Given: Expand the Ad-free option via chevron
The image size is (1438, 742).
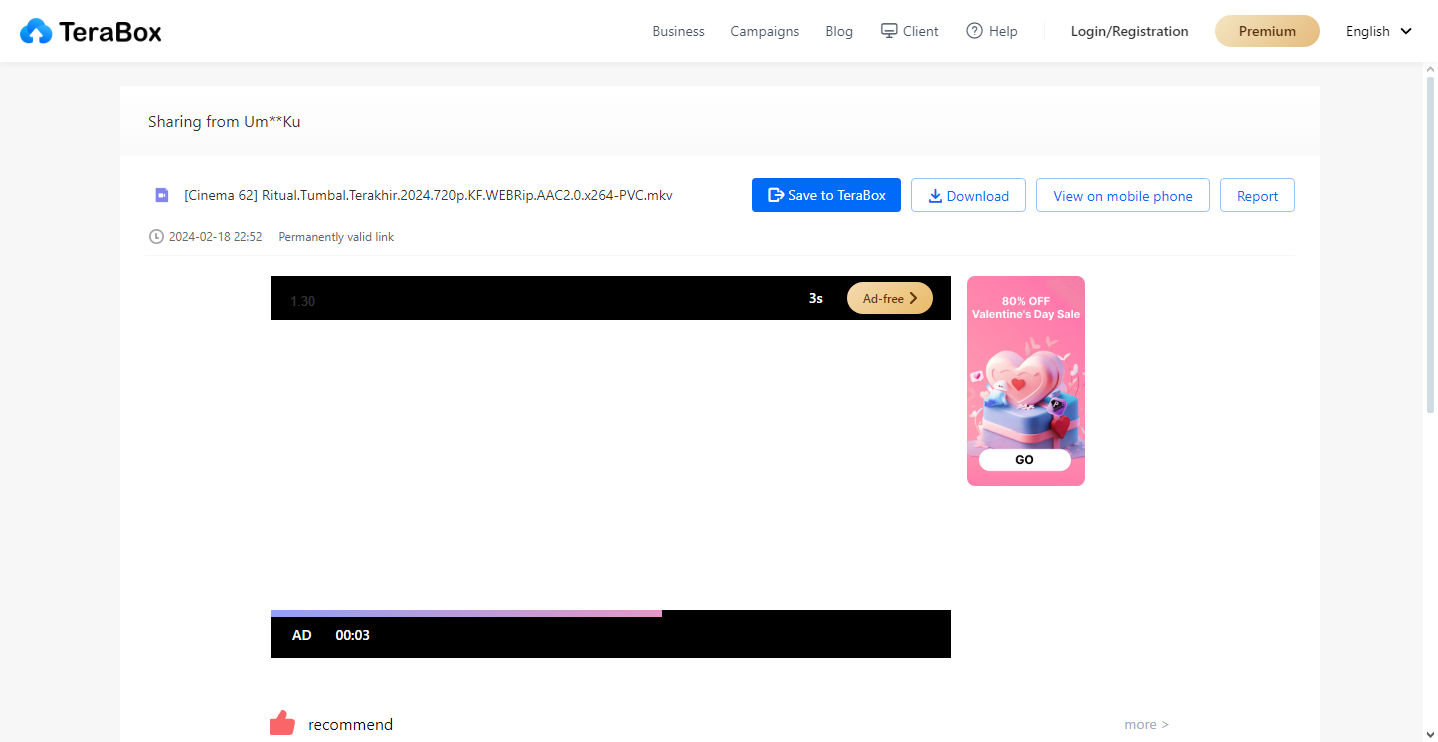Looking at the screenshot, I should click(913, 298).
